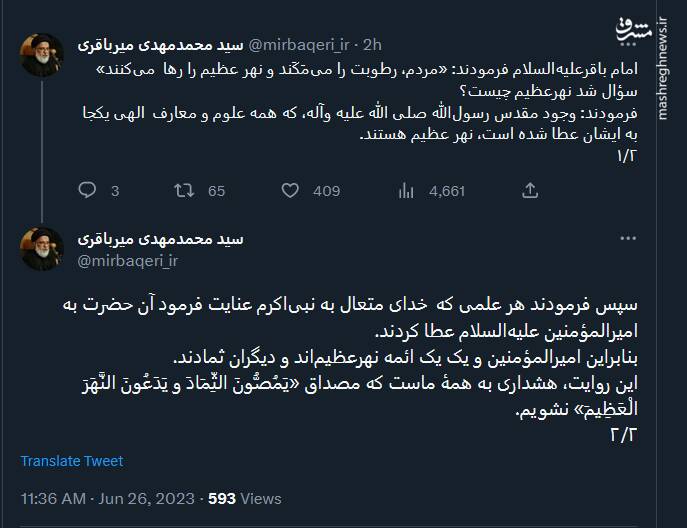Click the author display name on second tweet
This screenshot has width=687, height=528.
coord(162,239)
